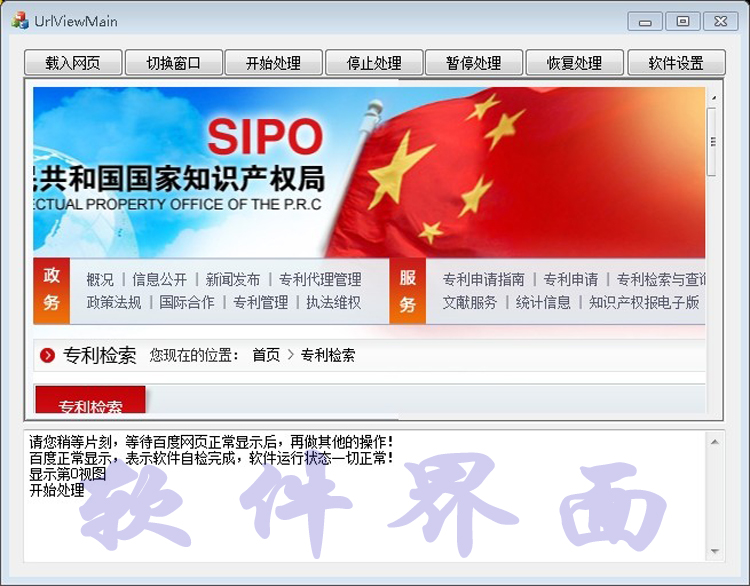Open the 专利检索与查询 link
Screen dimensions: 750x586
tap(661, 279)
